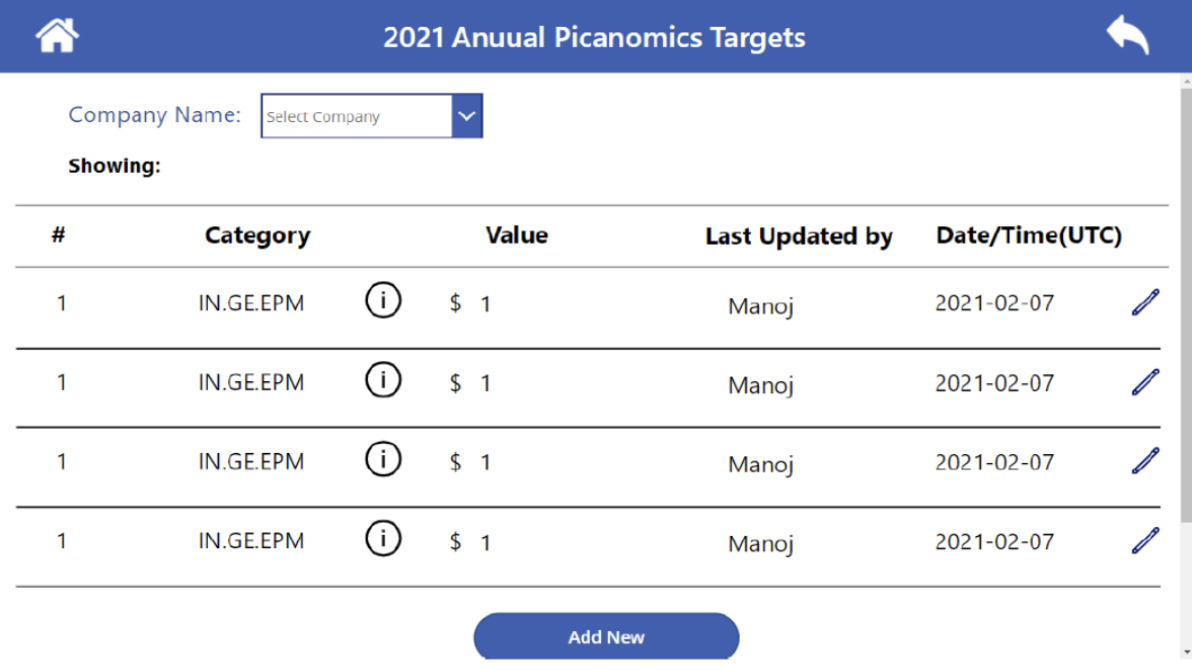Click the vertical scrollbar on the right
1192x670 pixels.
point(1185,300)
